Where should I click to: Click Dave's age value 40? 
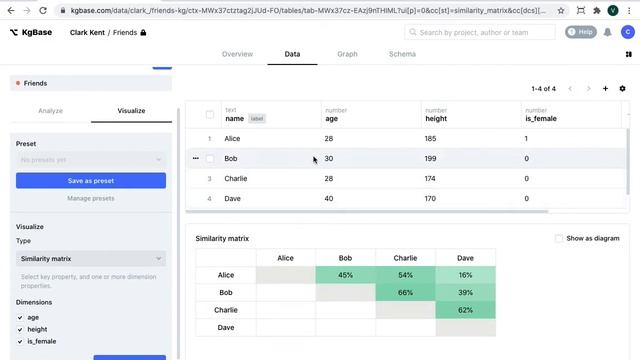pyautogui.click(x=329, y=198)
